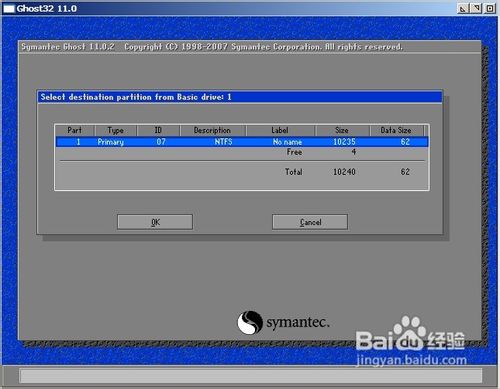
Task: Click the Free space row
Action: (x=242, y=152)
